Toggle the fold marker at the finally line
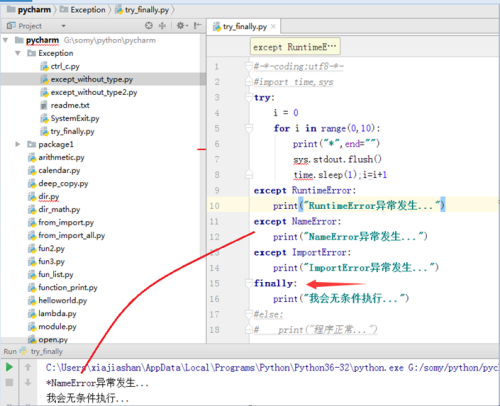Image resolution: width=500 pixels, height=406 pixels. click(x=249, y=283)
